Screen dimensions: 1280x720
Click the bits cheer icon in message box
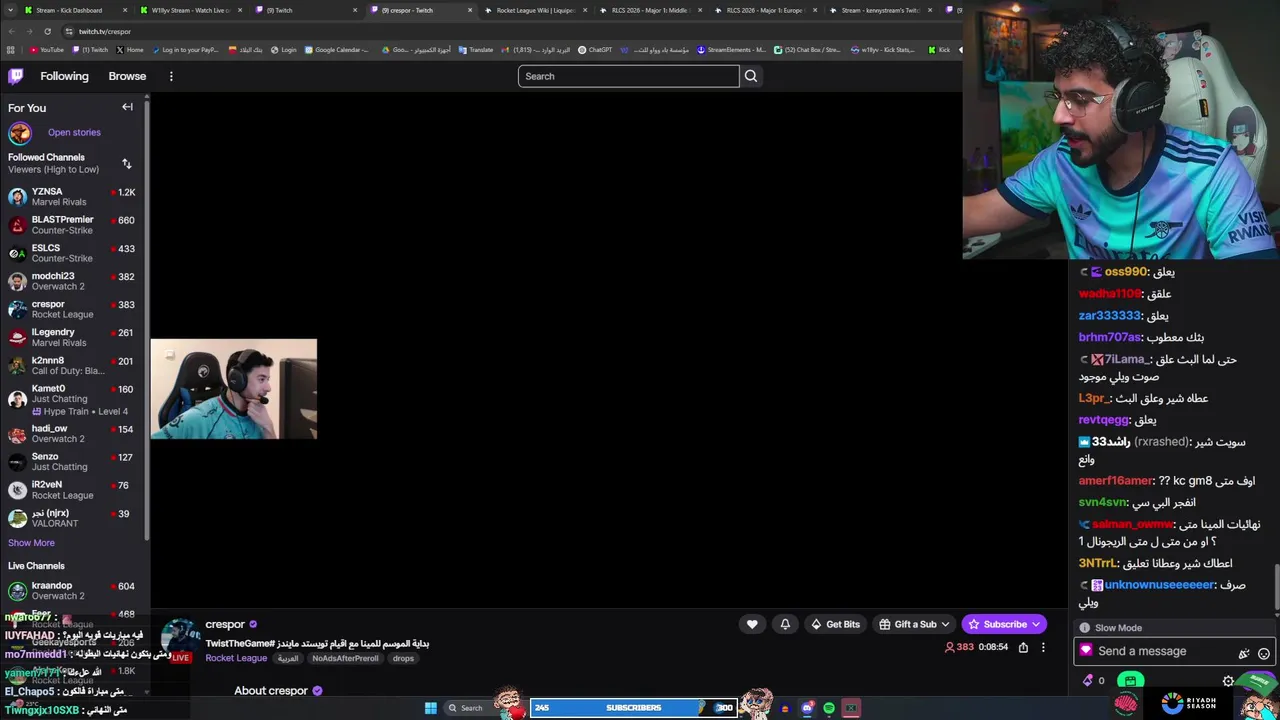[1244, 652]
